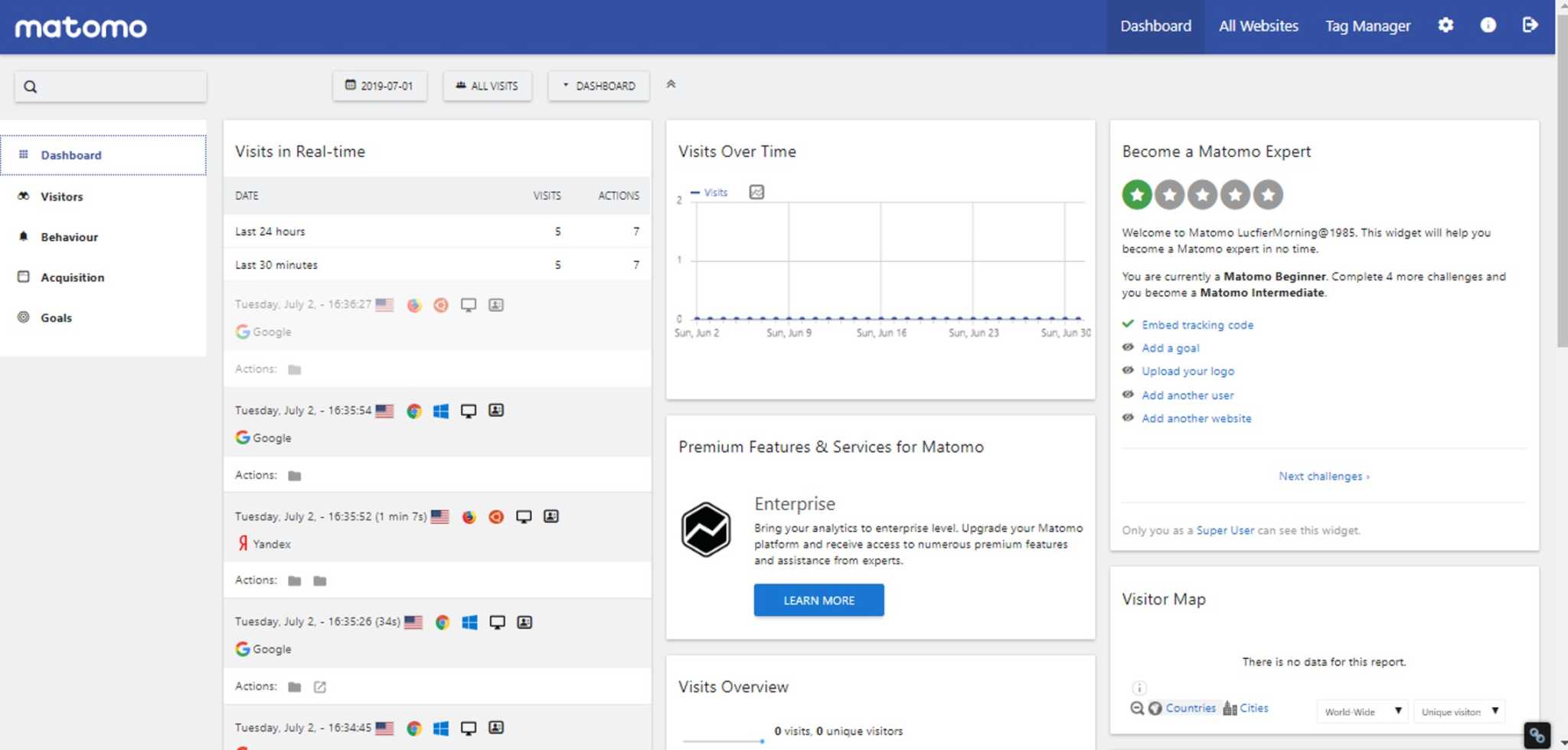This screenshot has width=1568, height=750.
Task: Open the ALL VISITS segment selector
Action: tap(488, 86)
